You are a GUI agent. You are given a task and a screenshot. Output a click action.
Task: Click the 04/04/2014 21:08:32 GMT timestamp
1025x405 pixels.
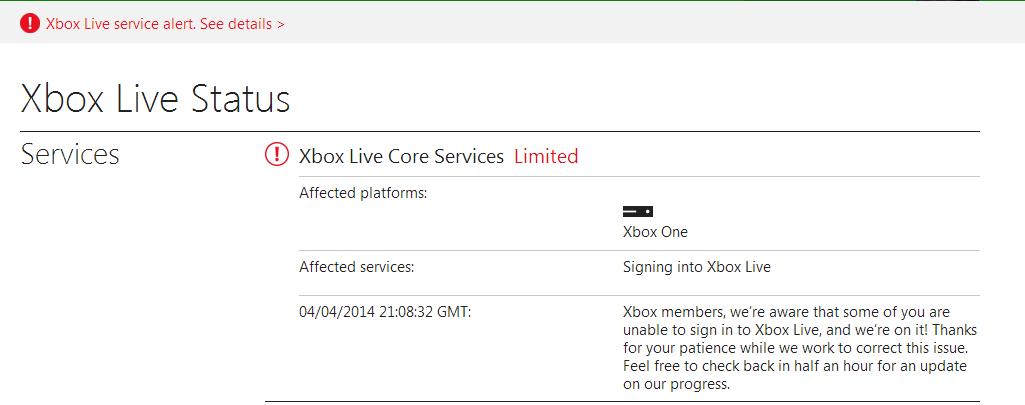click(x=385, y=312)
